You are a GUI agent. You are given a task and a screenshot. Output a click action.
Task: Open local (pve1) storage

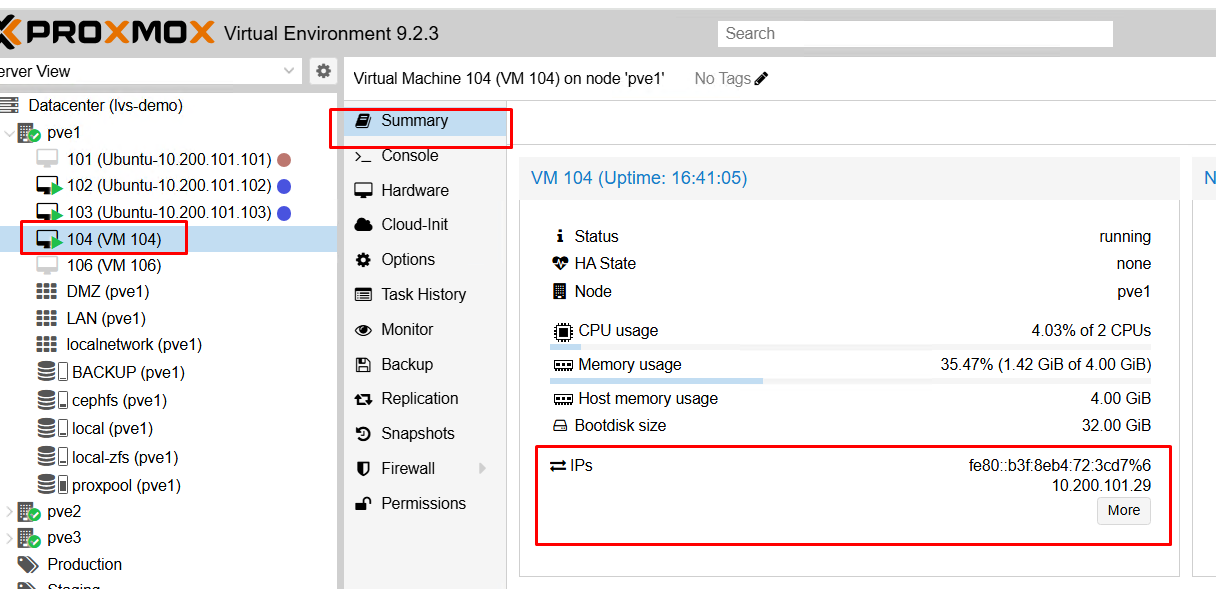click(x=112, y=428)
